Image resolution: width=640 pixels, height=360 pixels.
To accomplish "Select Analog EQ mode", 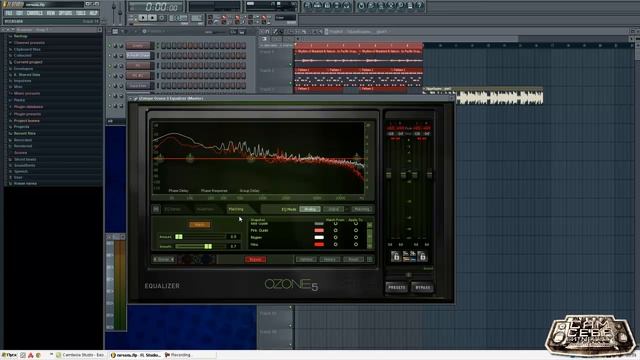I will (310, 209).
